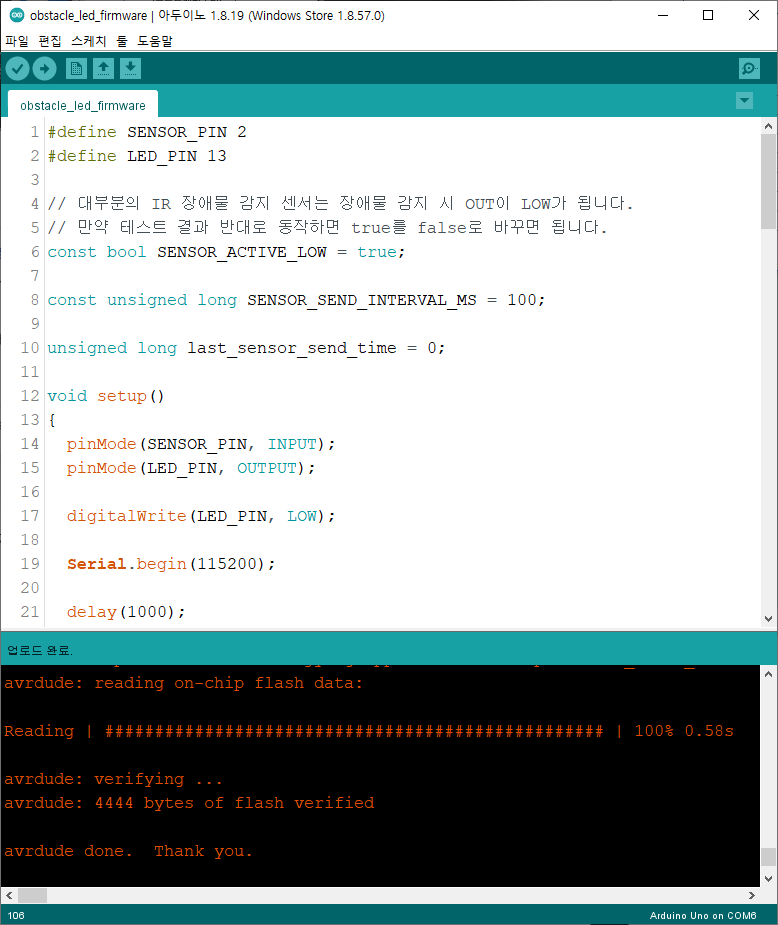This screenshot has height=925, width=778.
Task: Click the '업로드 완료.' status message
Action: tap(40, 651)
